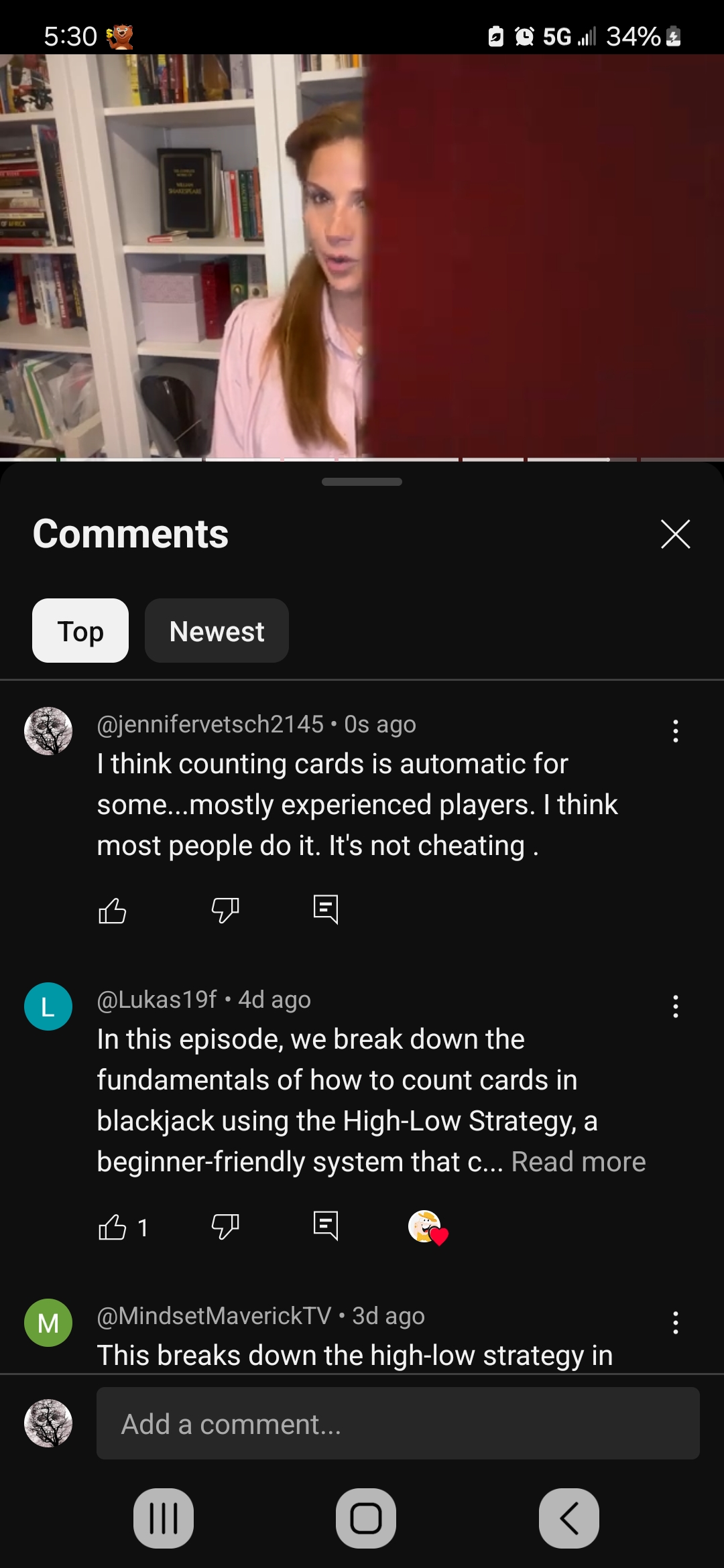Tap the video progress bar
This screenshot has width=724, height=1568.
(x=362, y=460)
